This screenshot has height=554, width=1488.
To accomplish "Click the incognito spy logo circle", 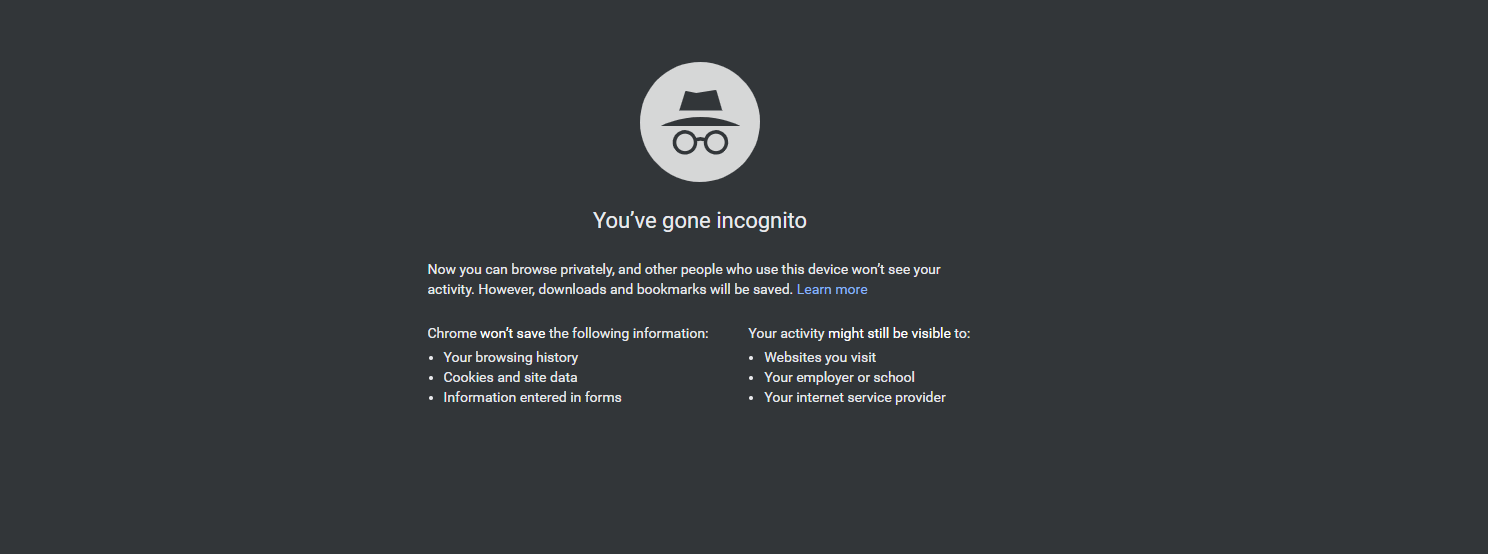I will (x=700, y=122).
